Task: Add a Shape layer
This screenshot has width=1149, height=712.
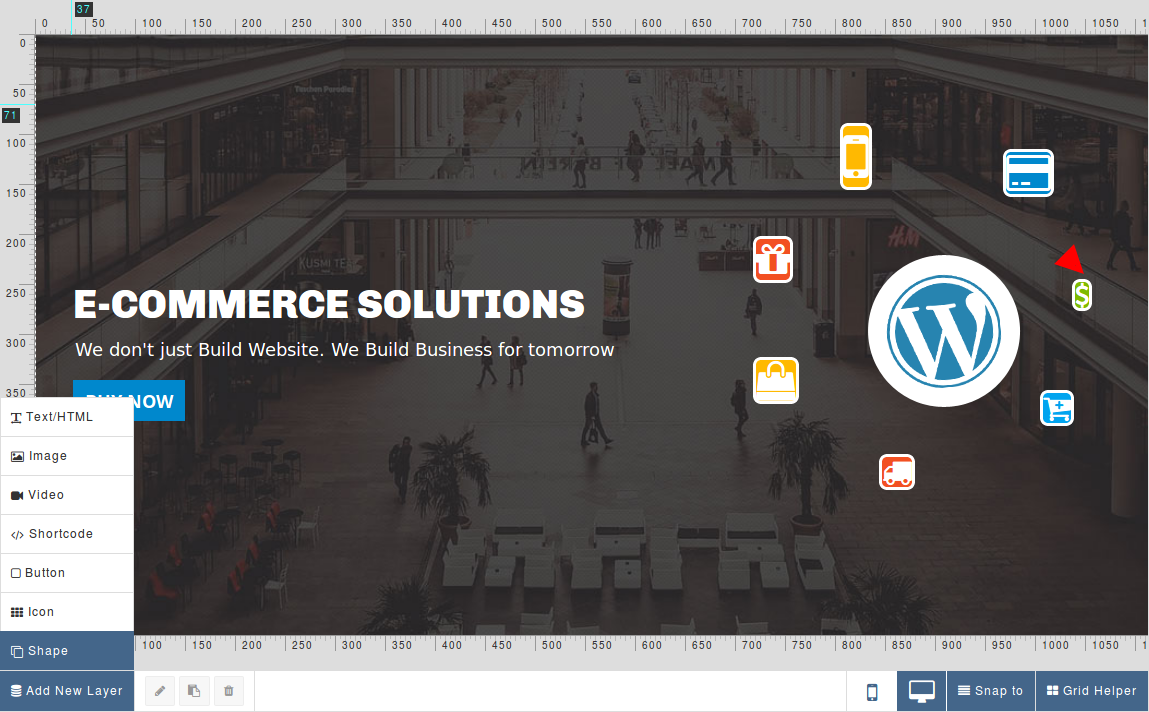Action: coord(67,650)
